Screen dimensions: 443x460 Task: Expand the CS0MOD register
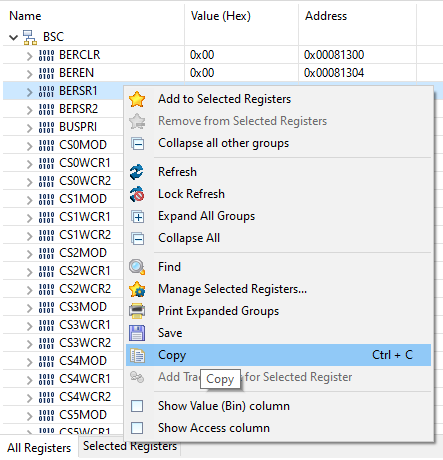pyautogui.click(x=29, y=145)
